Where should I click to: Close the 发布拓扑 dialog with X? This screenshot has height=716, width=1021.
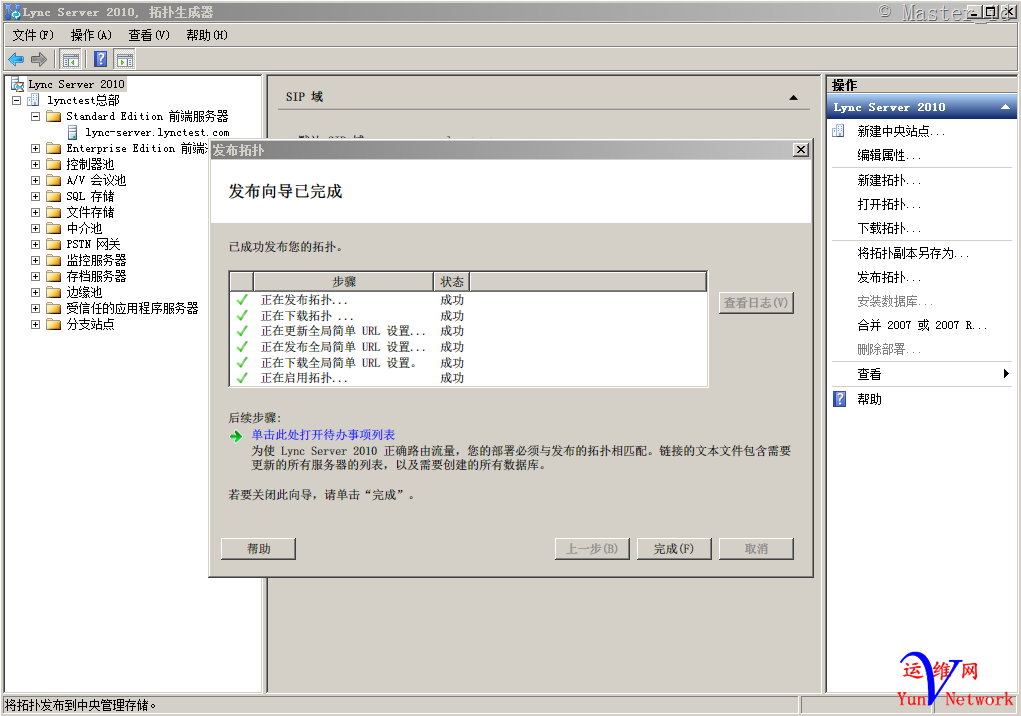point(801,150)
